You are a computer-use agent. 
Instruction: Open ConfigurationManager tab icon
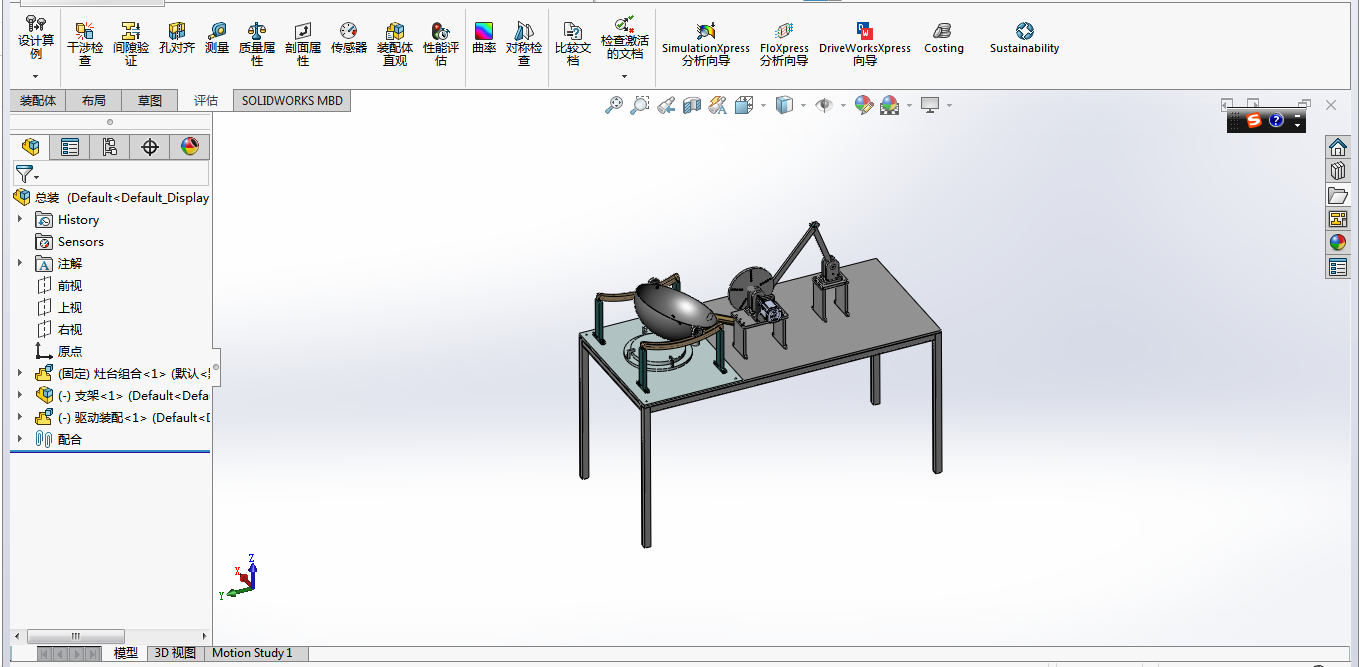click(x=110, y=148)
